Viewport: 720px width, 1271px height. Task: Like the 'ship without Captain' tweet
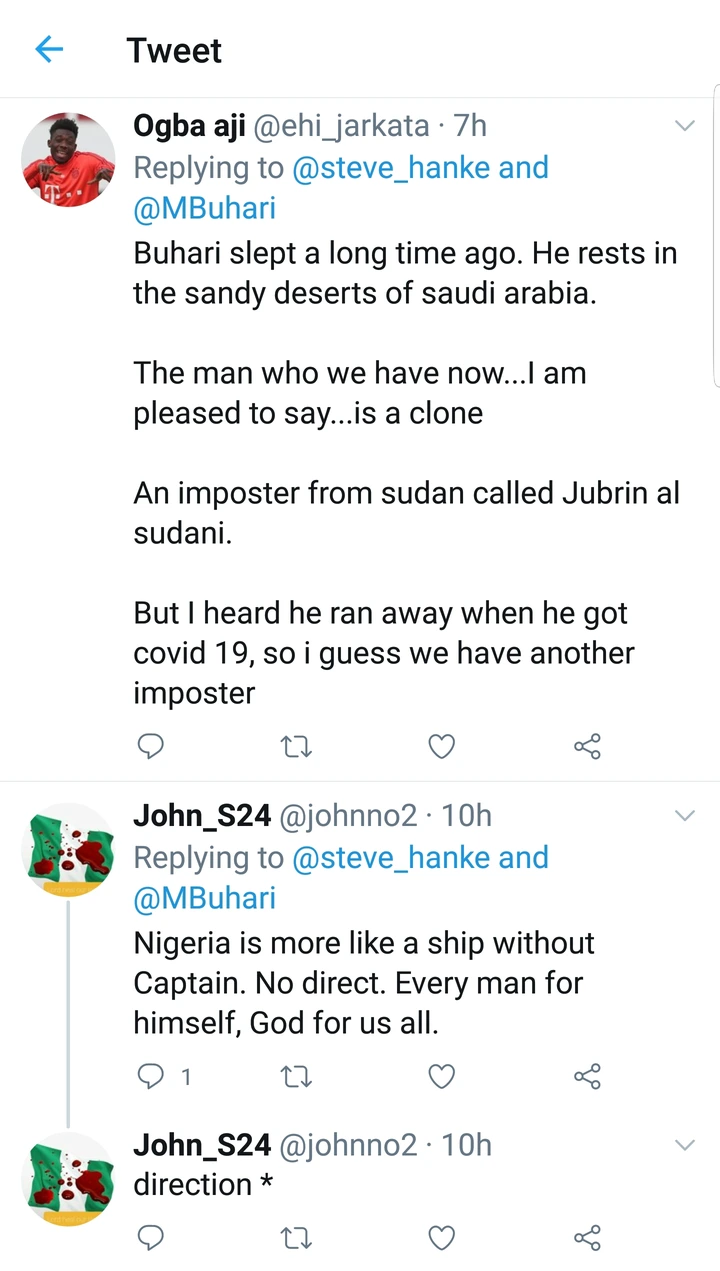[x=441, y=1076]
